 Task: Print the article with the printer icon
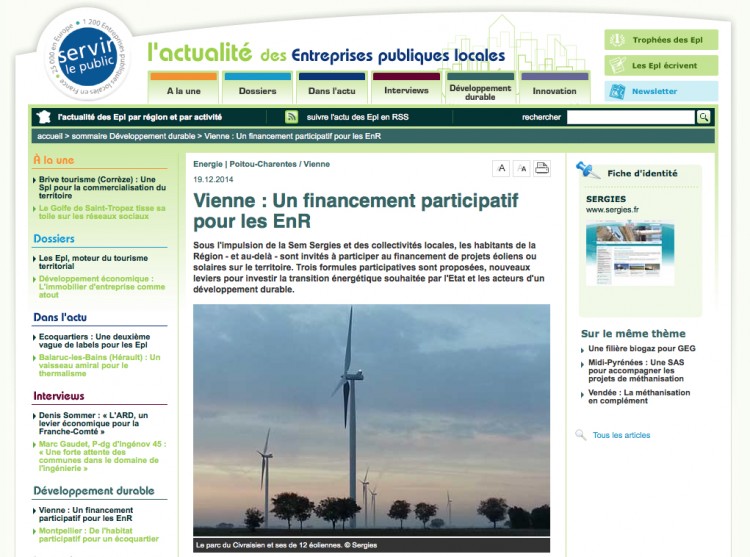tap(542, 168)
